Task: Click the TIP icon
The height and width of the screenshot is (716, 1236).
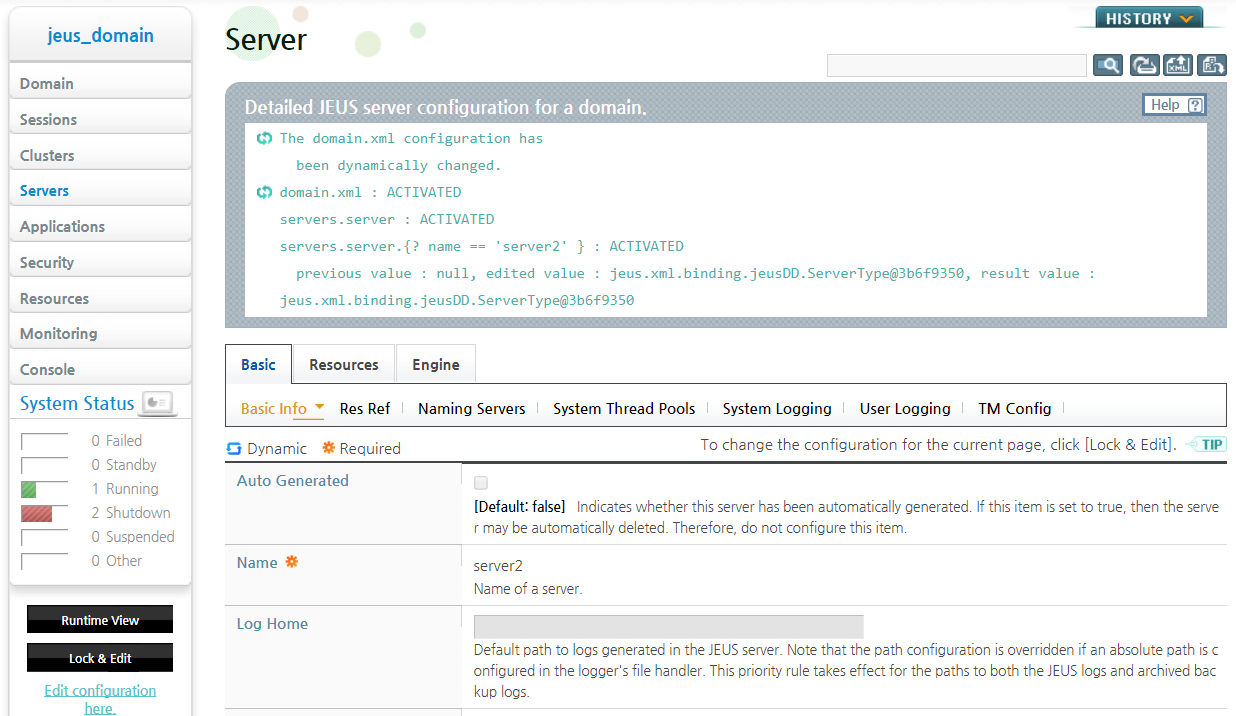Action: (x=1207, y=445)
